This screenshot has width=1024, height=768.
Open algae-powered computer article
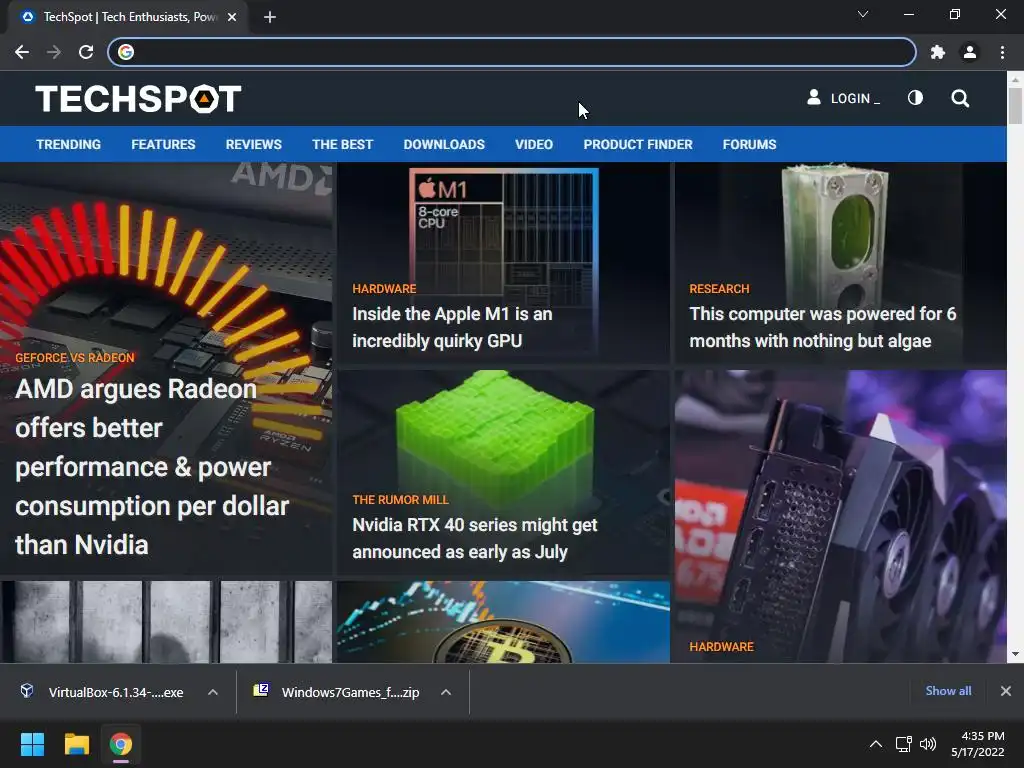tap(822, 327)
